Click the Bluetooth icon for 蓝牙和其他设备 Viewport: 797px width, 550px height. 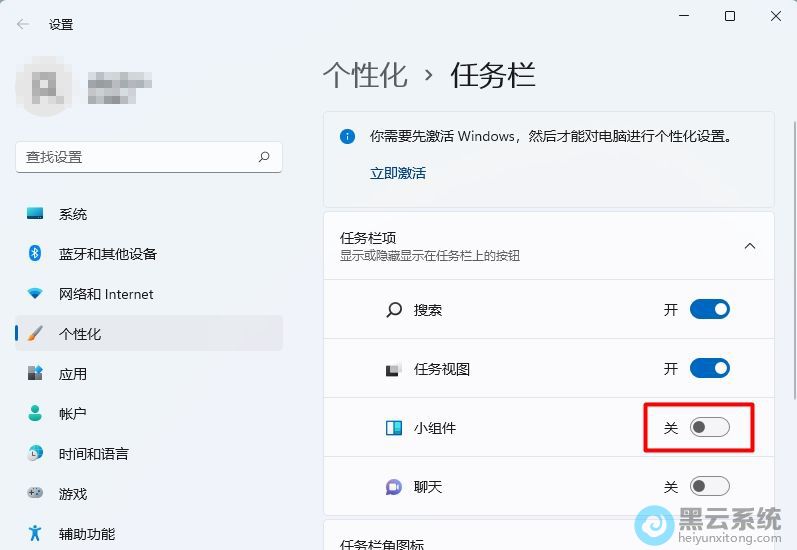coord(36,254)
